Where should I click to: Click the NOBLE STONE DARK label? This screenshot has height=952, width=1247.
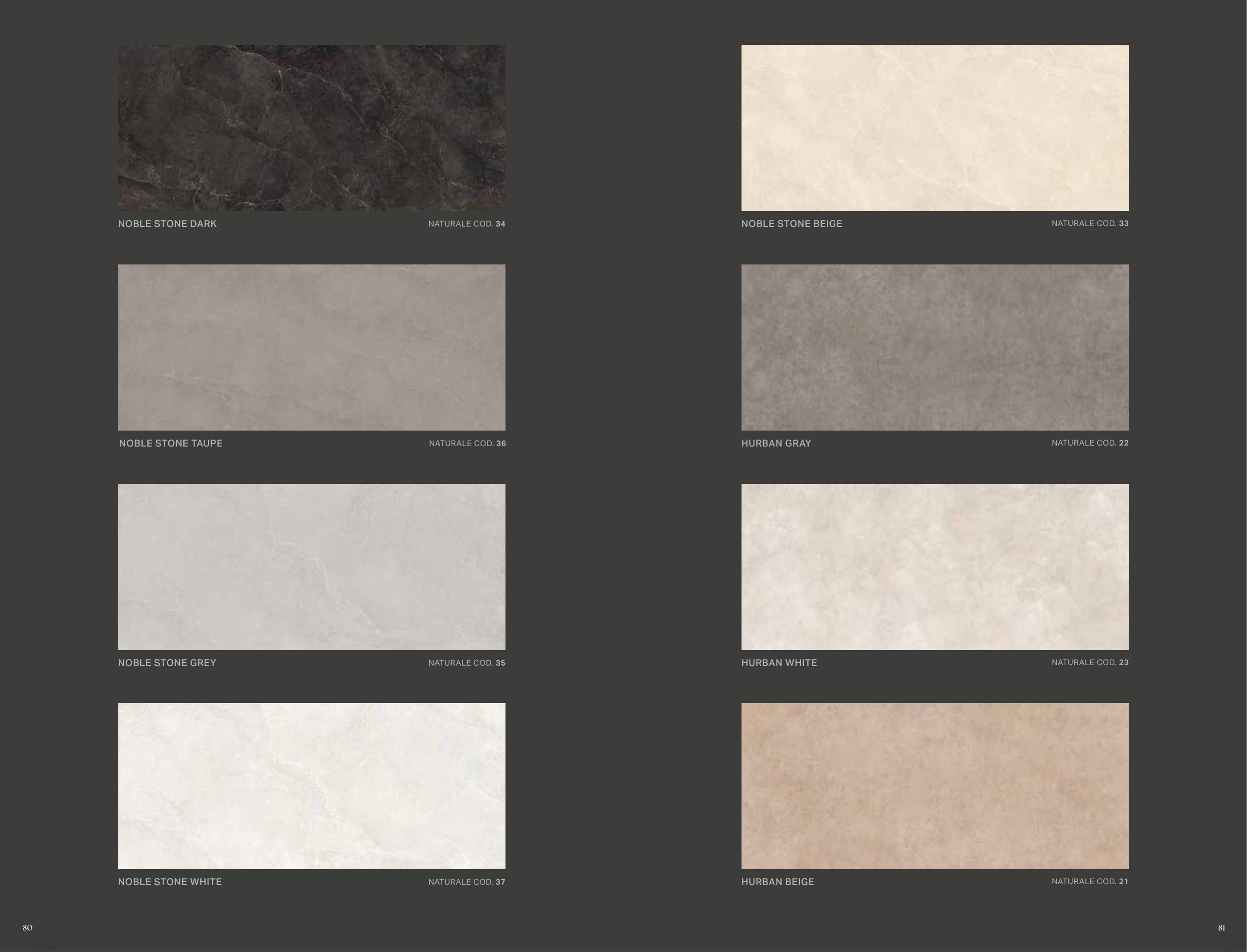tap(167, 224)
